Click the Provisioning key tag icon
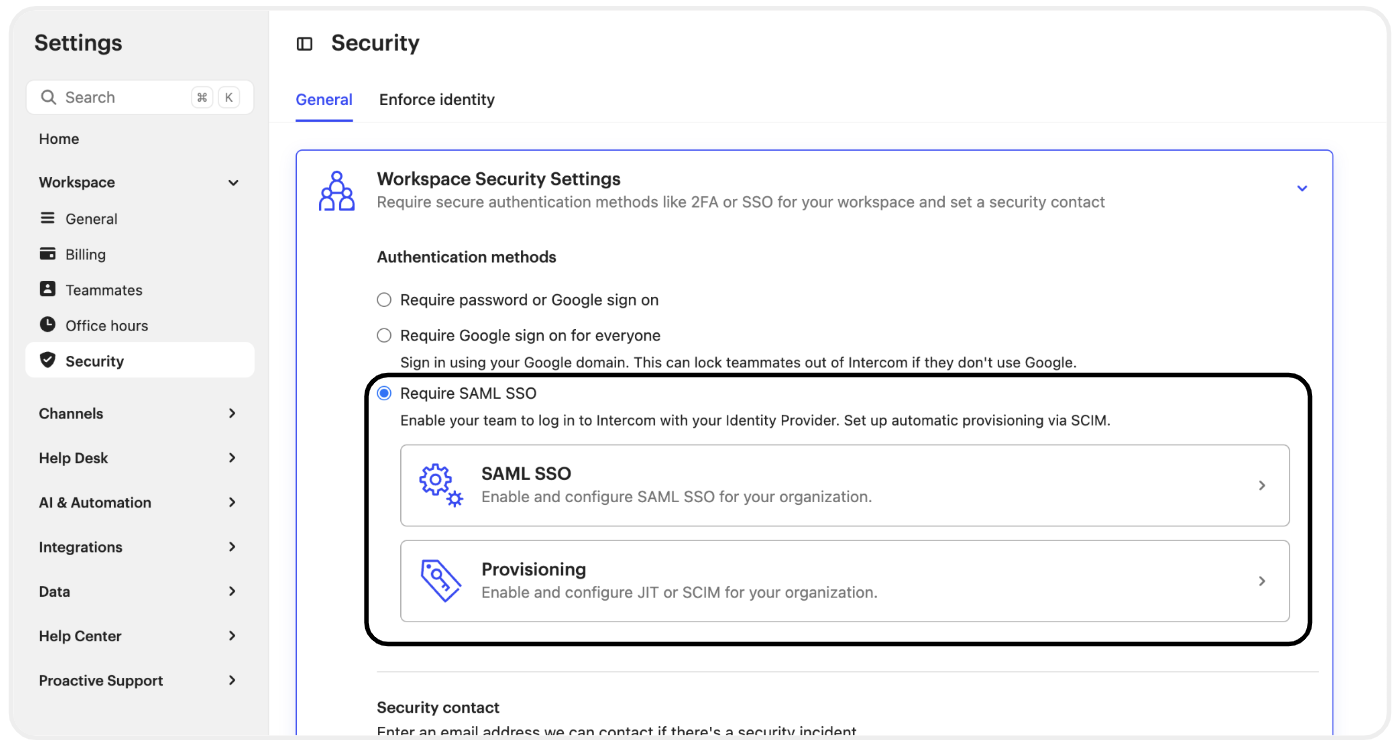1396x748 pixels. (x=441, y=580)
